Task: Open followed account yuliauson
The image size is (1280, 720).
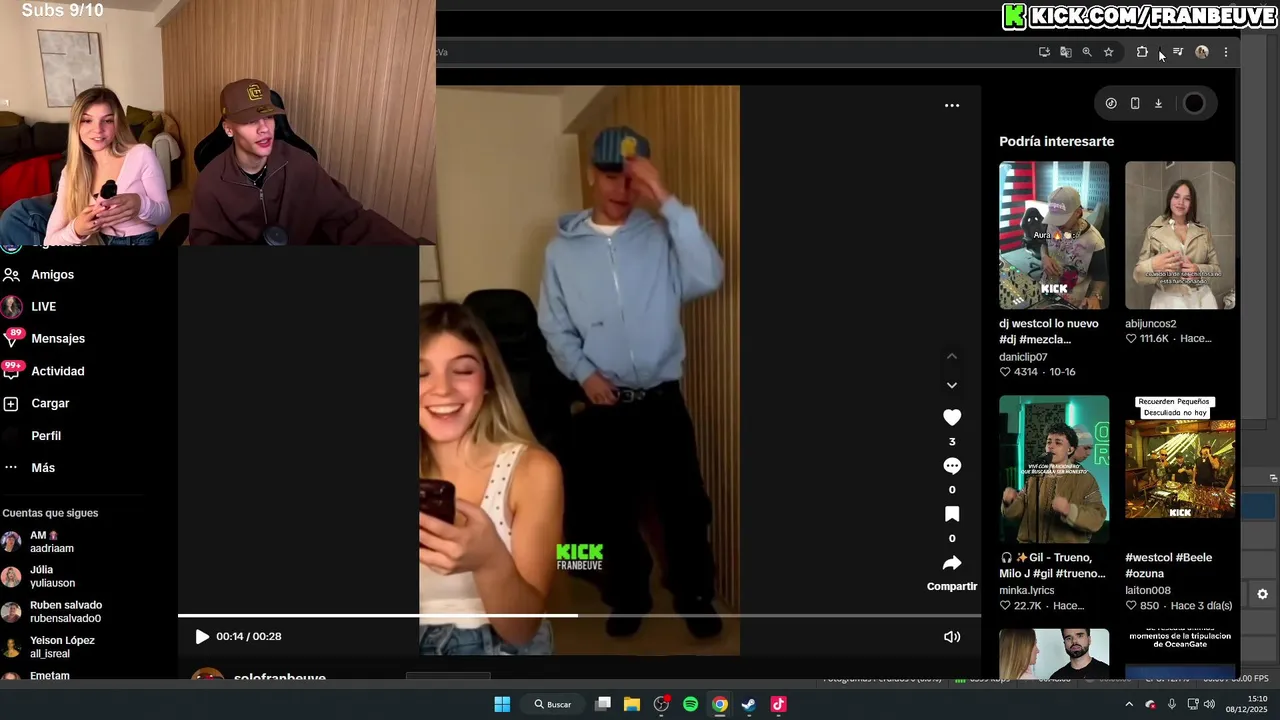Action: pos(52,576)
